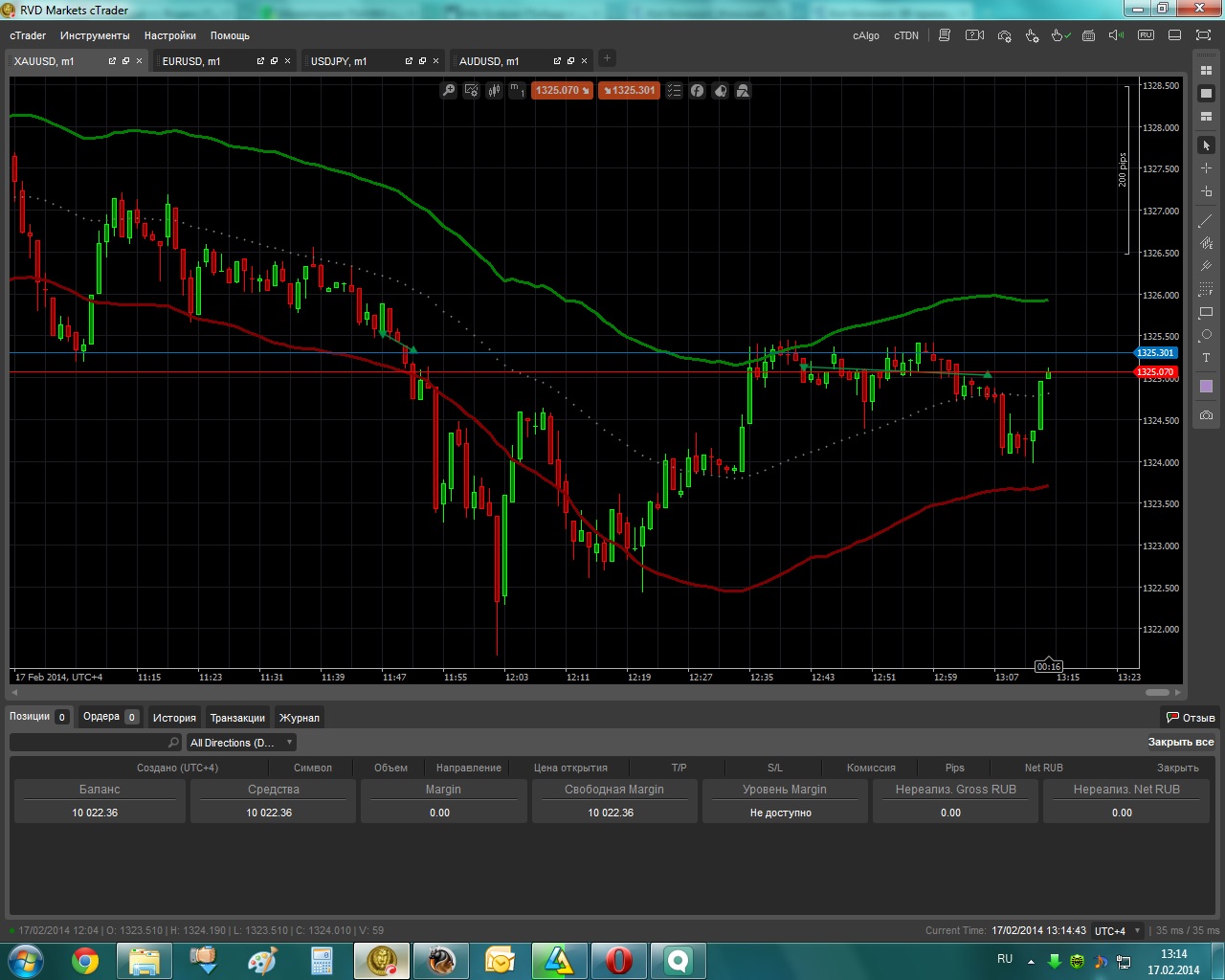This screenshot has width=1225, height=980.
Task: Toggle one-click trading hand-checkmark icon
Action: point(1060,35)
